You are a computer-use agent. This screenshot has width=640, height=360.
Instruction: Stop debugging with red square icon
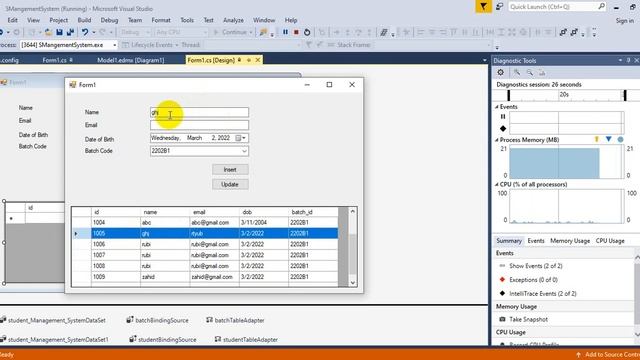(x=296, y=32)
